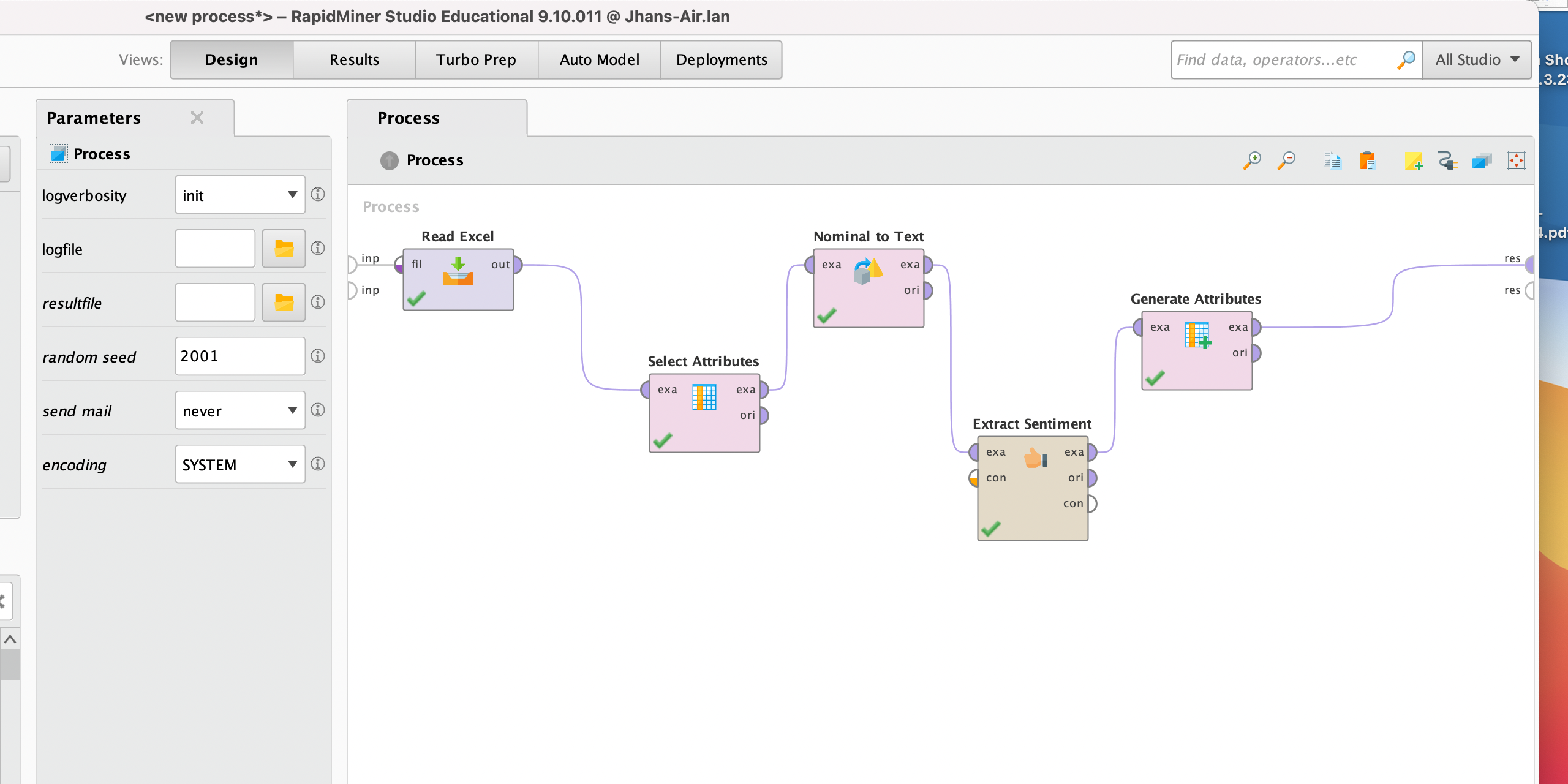This screenshot has width=1568, height=784.
Task: Click the green checkmark on Extract Sentiment
Action: coord(990,529)
